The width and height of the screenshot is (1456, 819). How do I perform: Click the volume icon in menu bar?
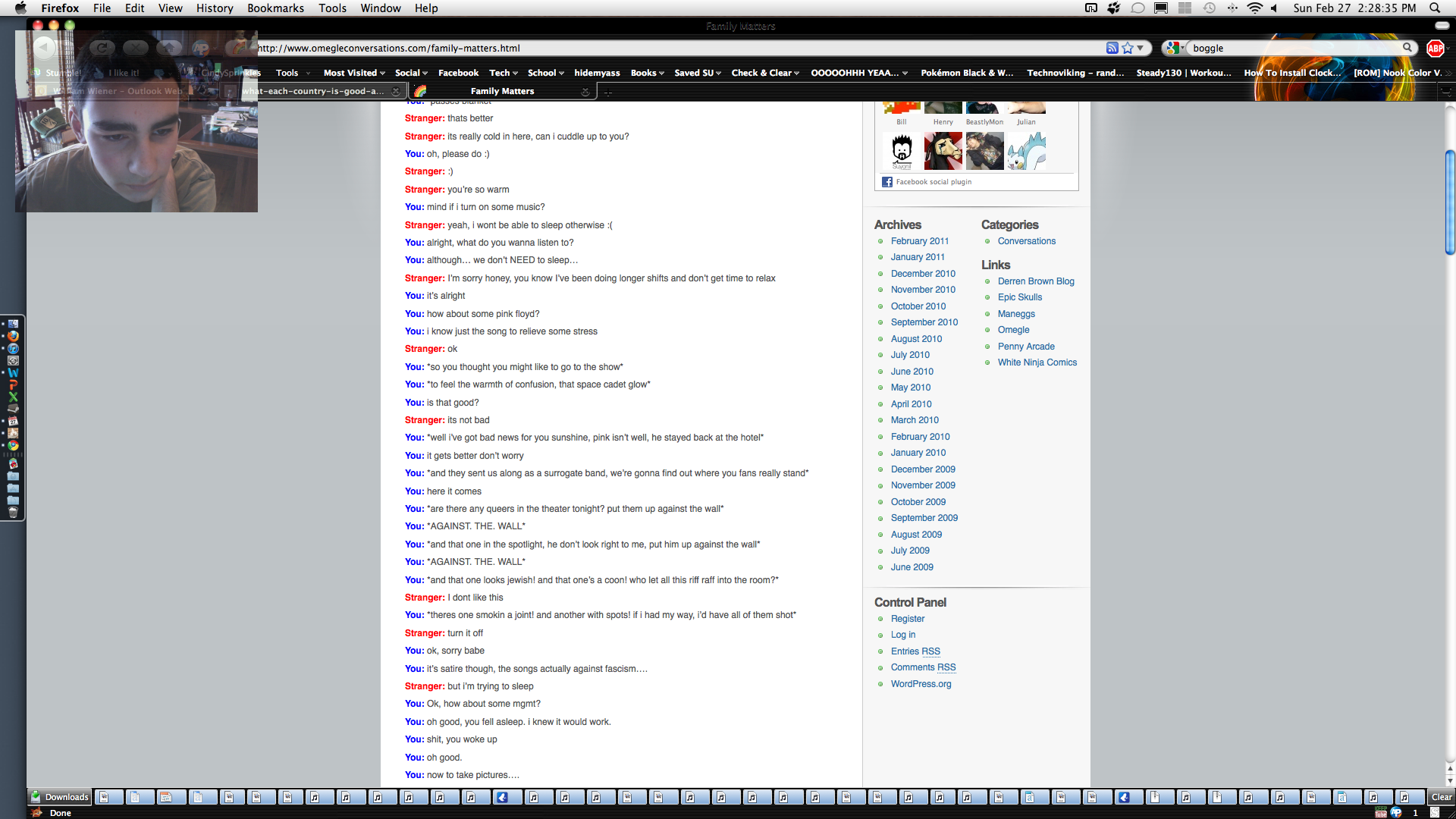(1274, 8)
